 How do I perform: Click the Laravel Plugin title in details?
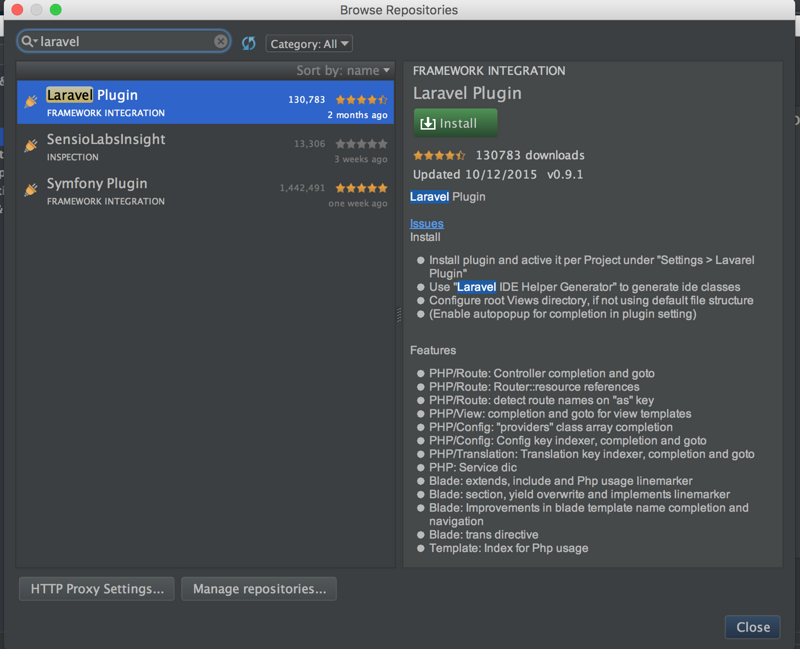pyautogui.click(x=467, y=93)
